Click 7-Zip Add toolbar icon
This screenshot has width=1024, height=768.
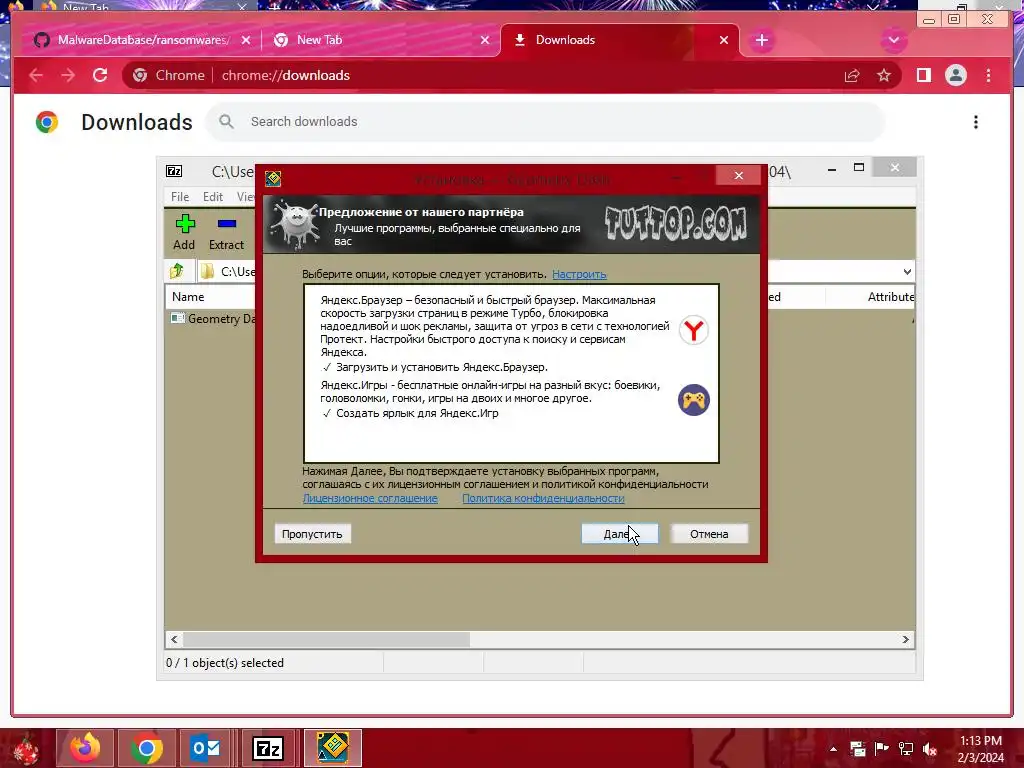184,232
